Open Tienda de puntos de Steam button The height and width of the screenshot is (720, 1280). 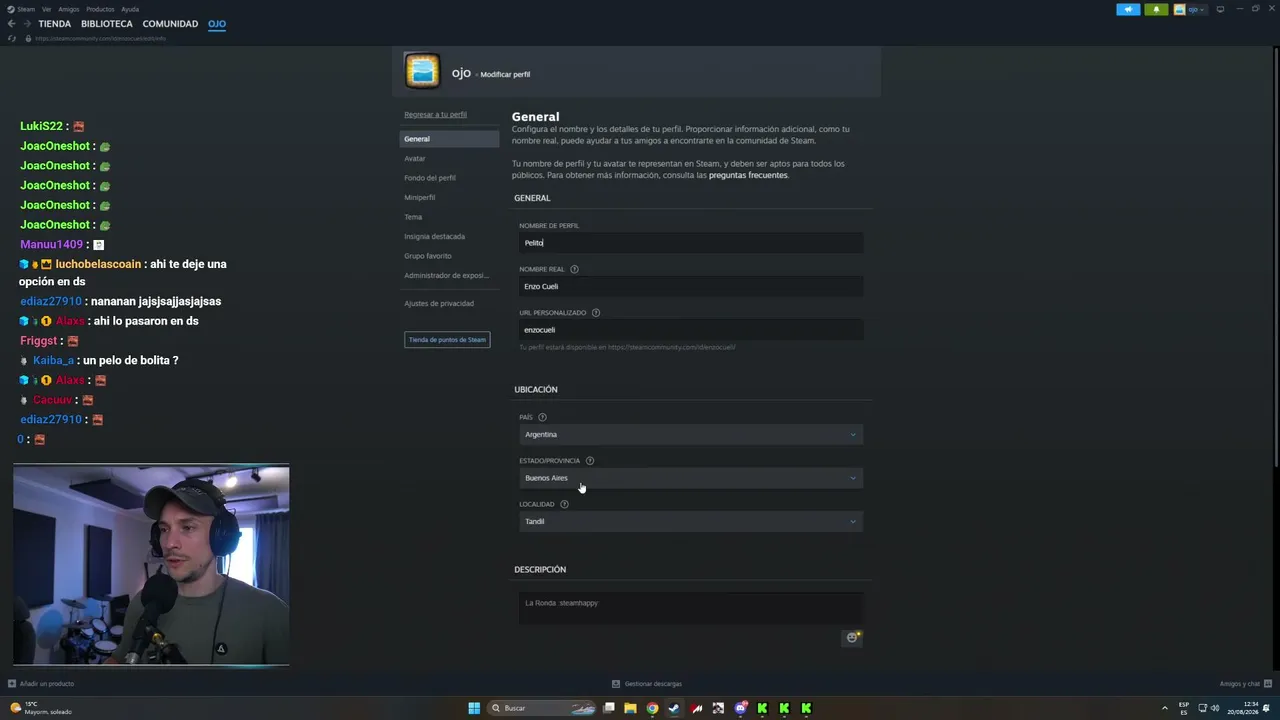[x=447, y=340]
